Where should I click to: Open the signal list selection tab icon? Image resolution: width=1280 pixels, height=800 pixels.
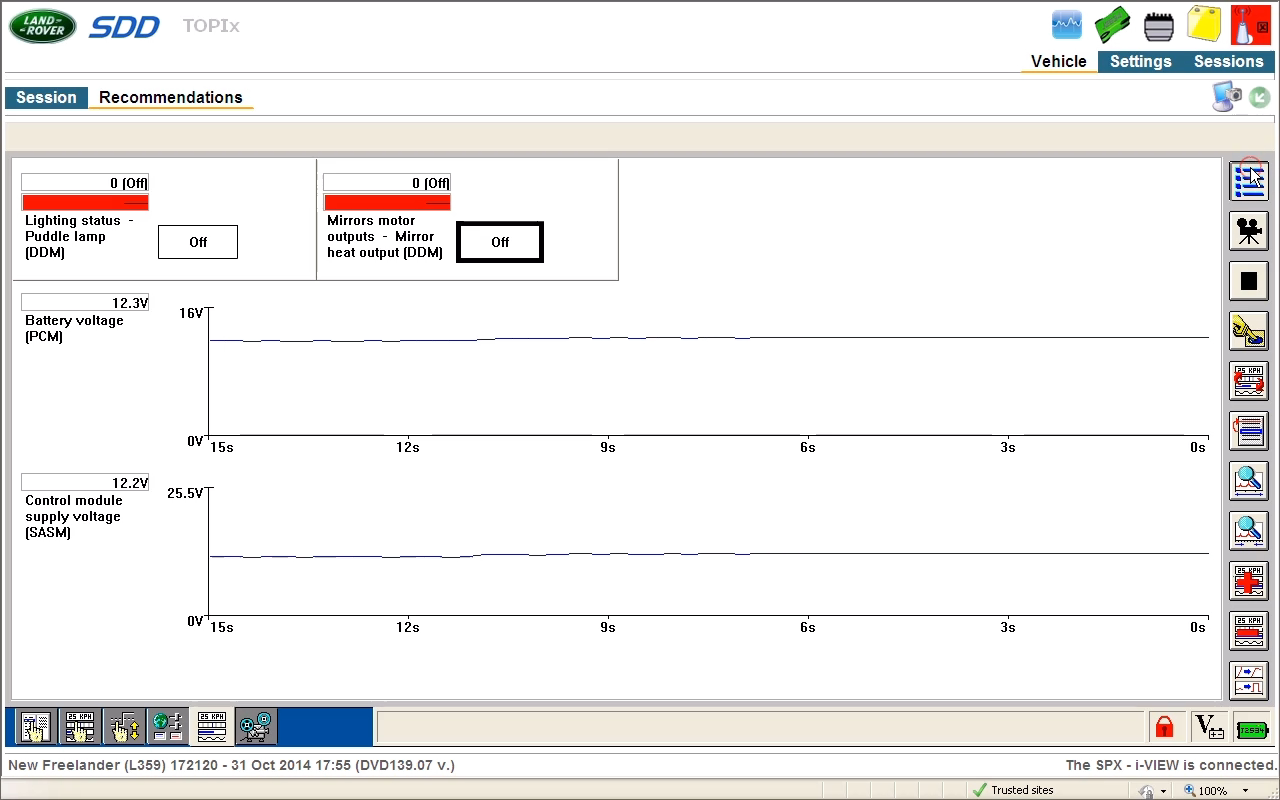[x=35, y=727]
